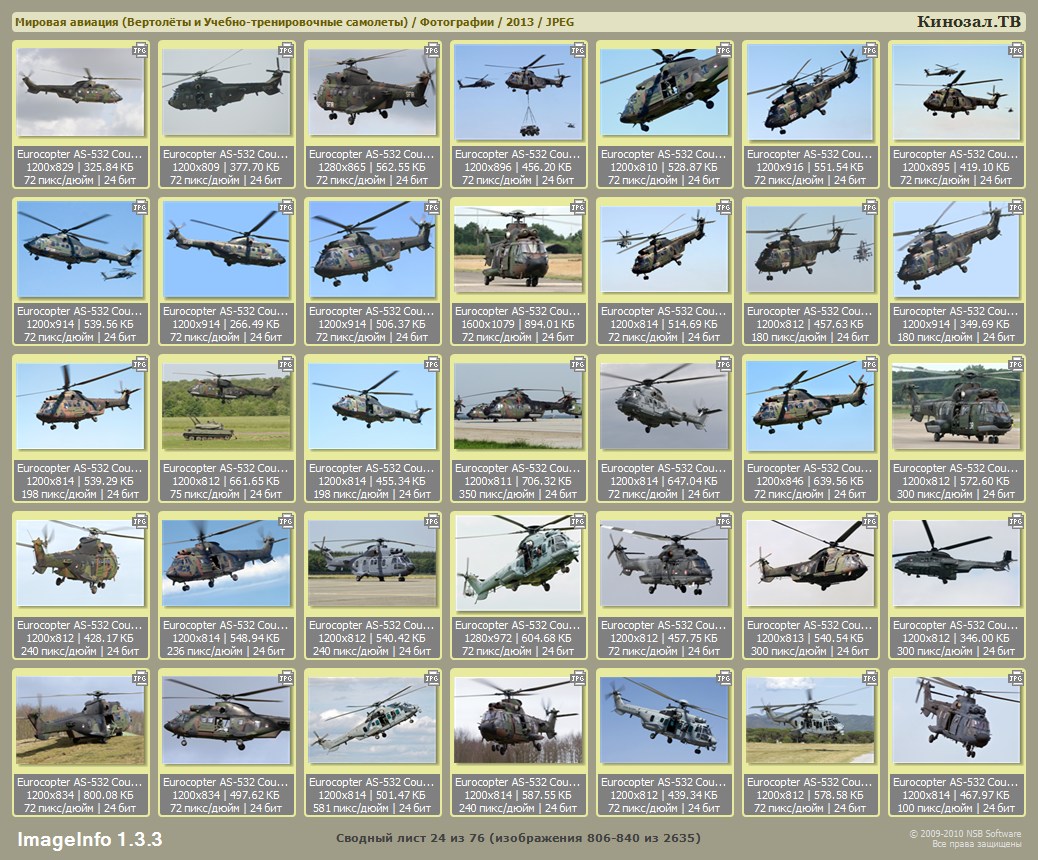
Task: Click the JPG badge on the 325.84 КБ image
Action: pyautogui.click(x=140, y=49)
